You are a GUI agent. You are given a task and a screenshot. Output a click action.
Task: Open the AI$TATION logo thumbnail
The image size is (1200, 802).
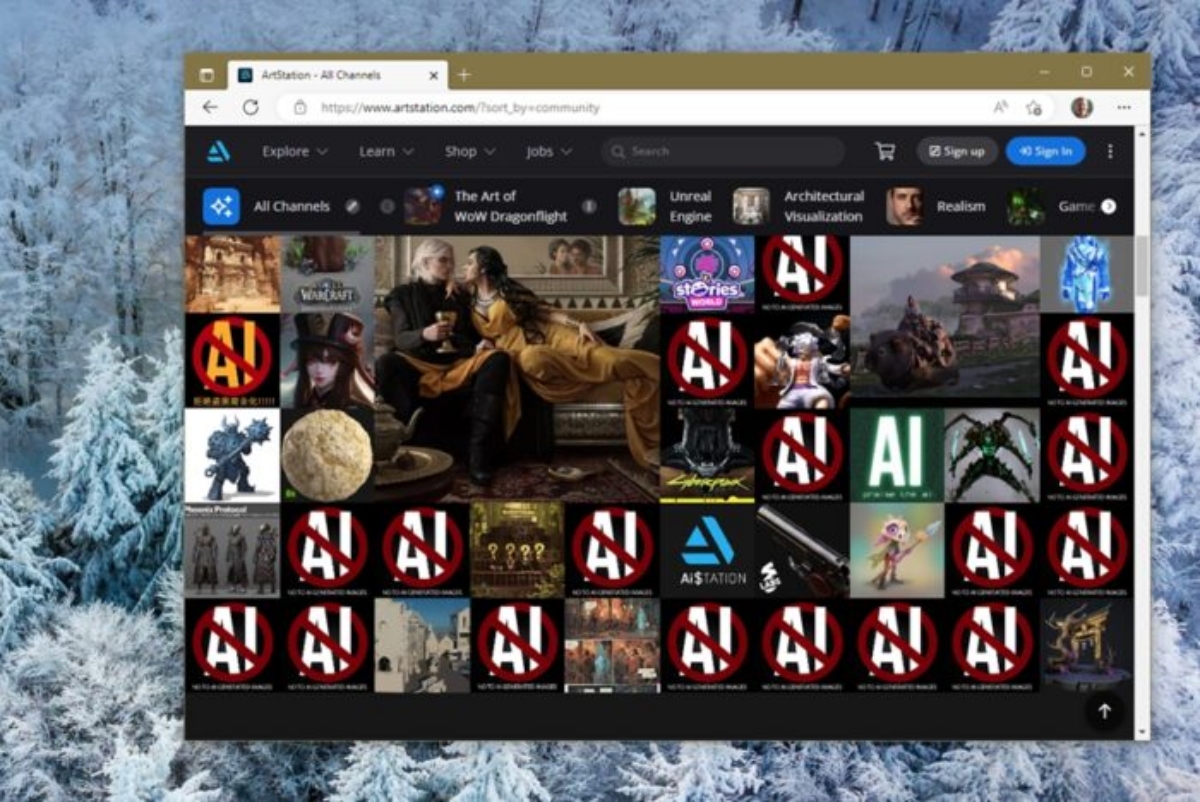[707, 550]
